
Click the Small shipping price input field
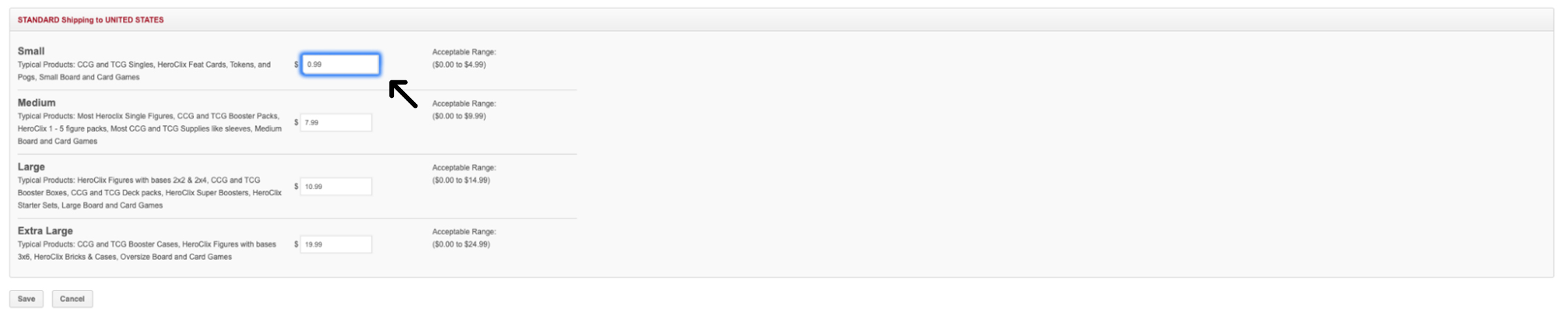[x=340, y=64]
